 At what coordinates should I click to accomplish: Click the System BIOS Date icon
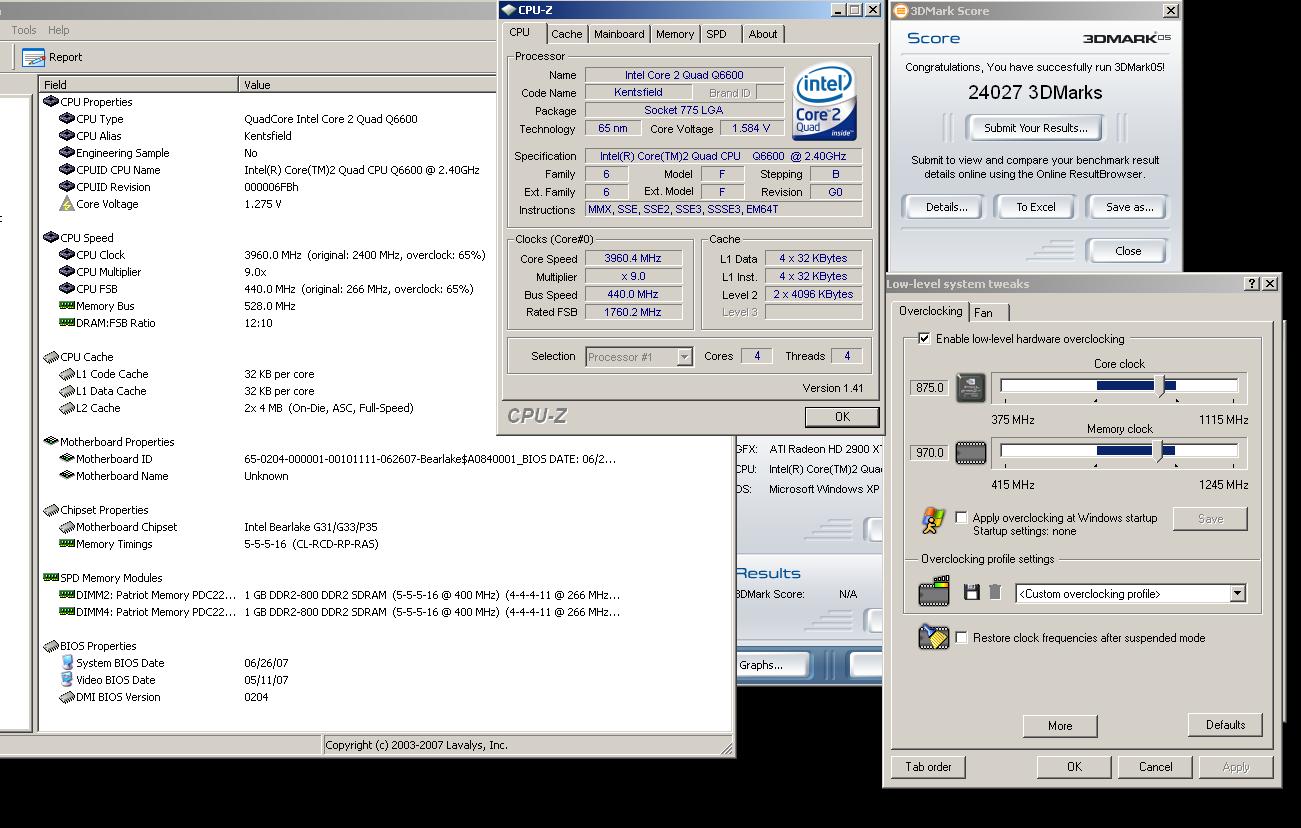tap(67, 663)
